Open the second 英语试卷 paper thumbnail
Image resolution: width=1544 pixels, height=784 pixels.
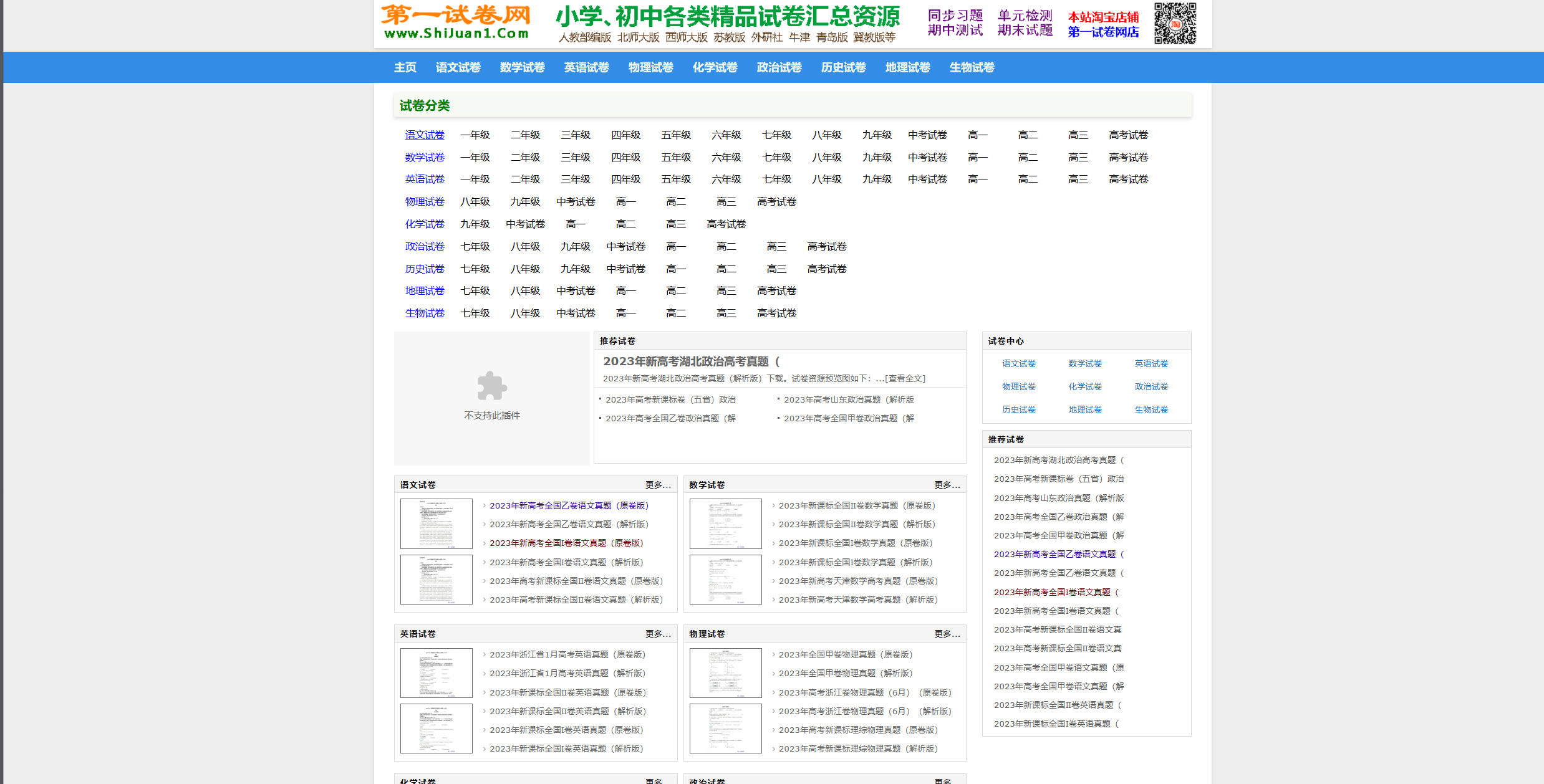coord(437,729)
